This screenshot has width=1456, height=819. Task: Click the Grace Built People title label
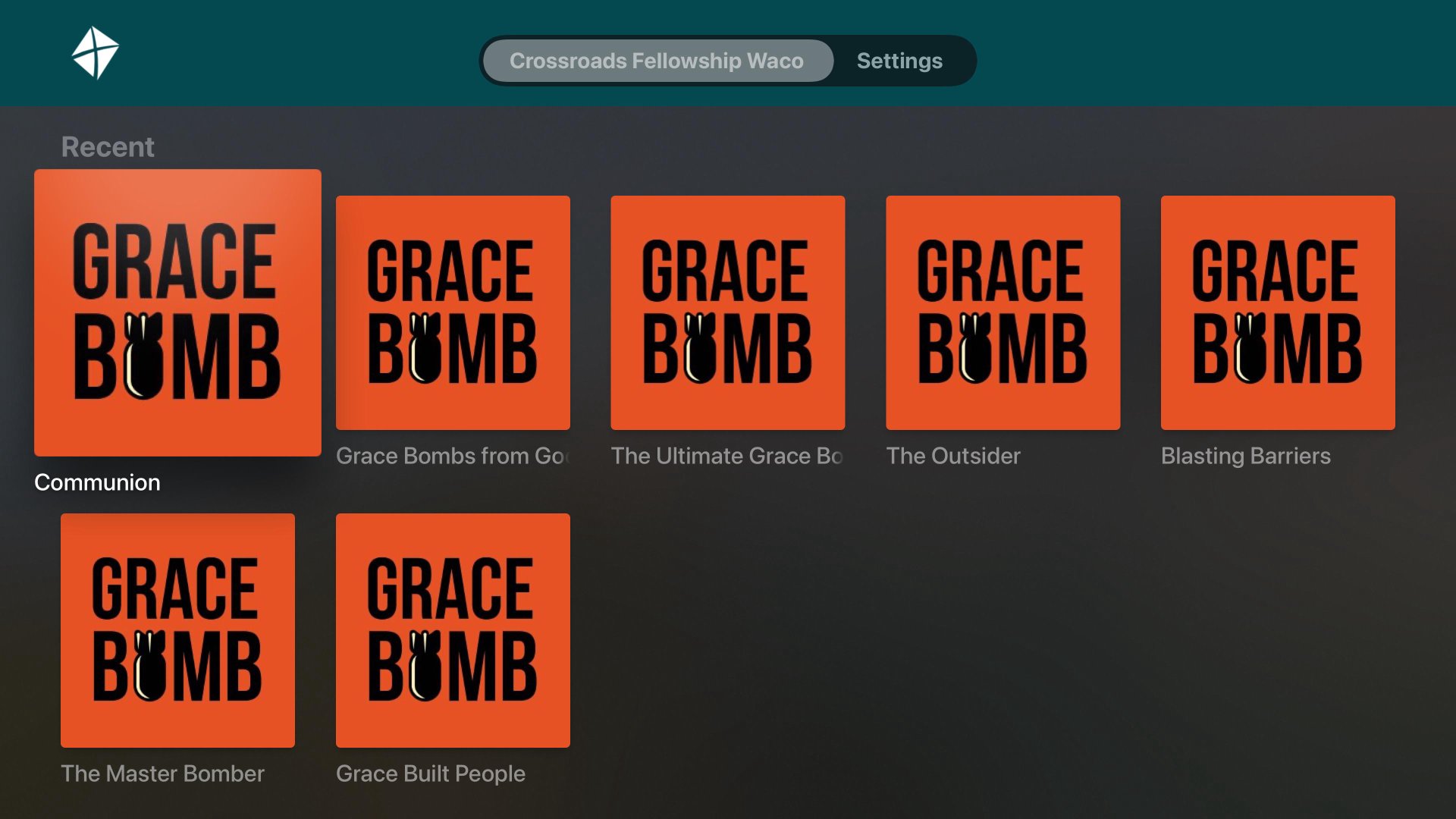pyautogui.click(x=430, y=773)
